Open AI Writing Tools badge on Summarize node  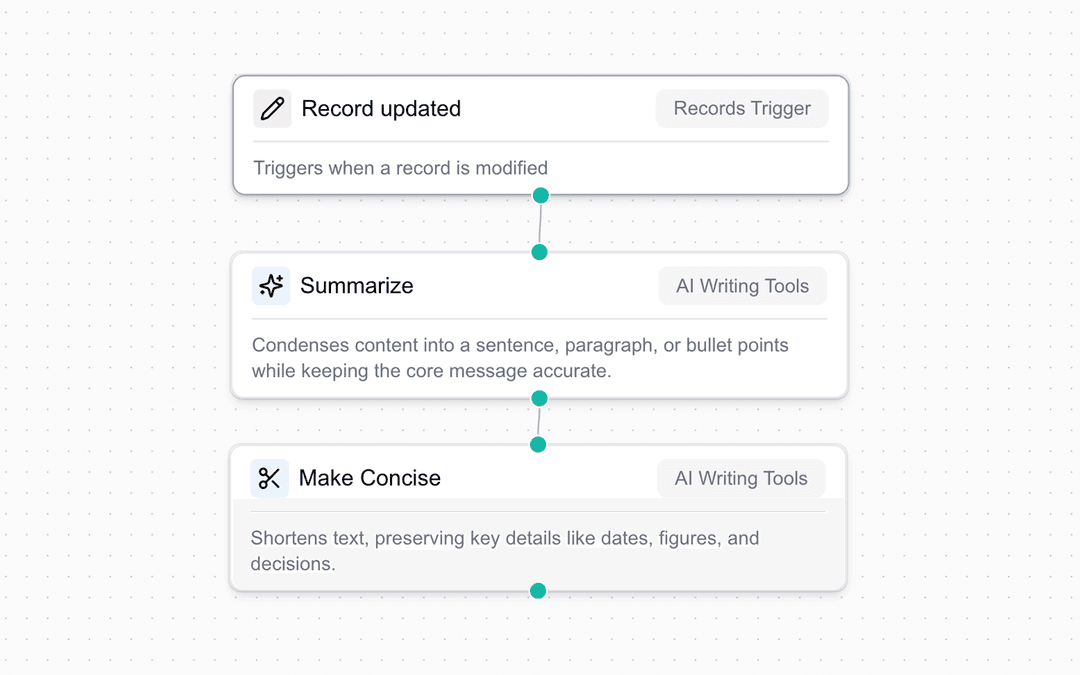(742, 286)
